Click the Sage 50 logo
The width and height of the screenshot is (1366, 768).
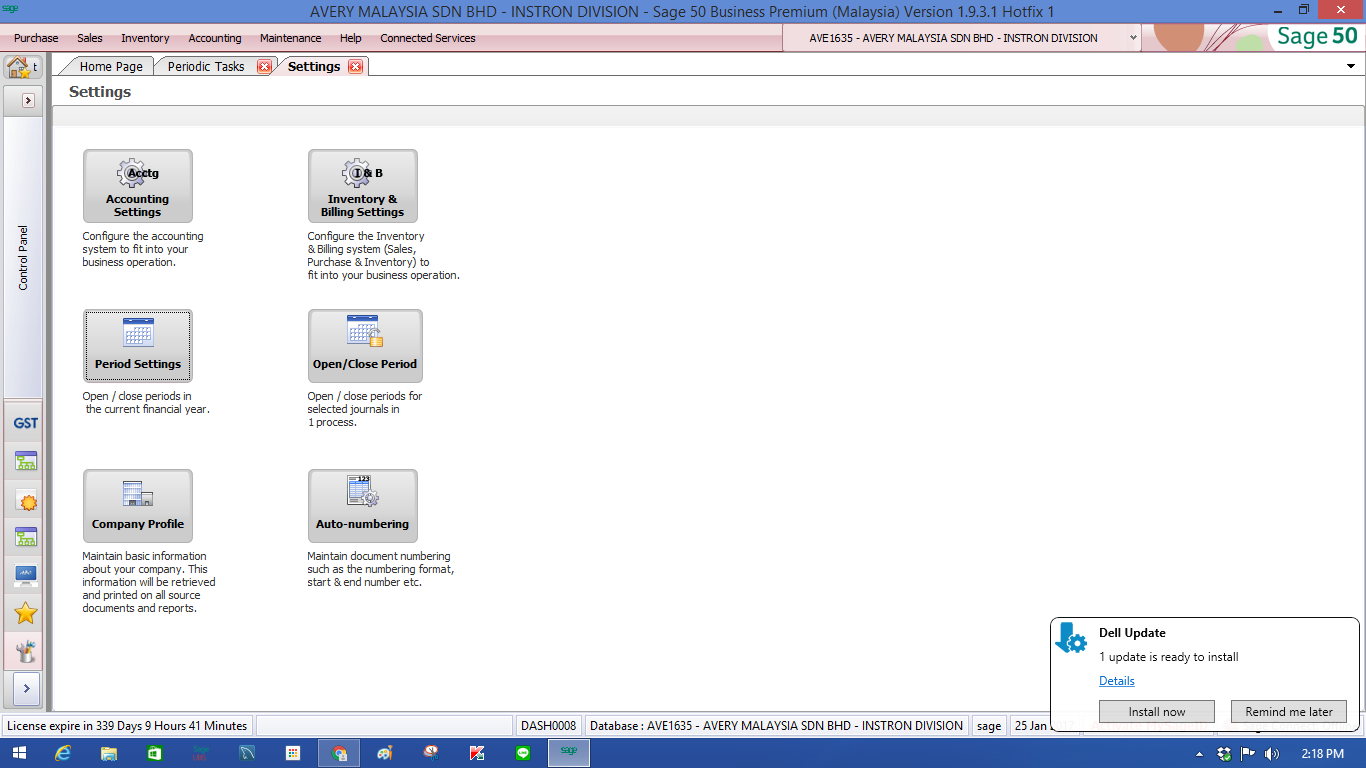pyautogui.click(x=1316, y=36)
